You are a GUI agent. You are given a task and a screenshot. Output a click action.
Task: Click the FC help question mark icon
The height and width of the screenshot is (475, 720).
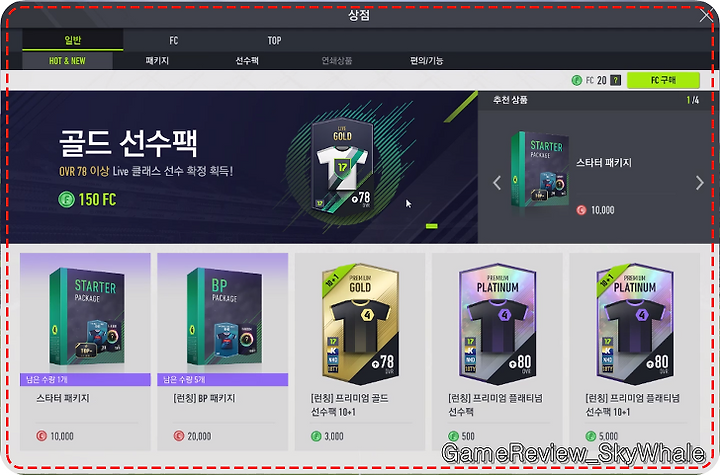(616, 80)
